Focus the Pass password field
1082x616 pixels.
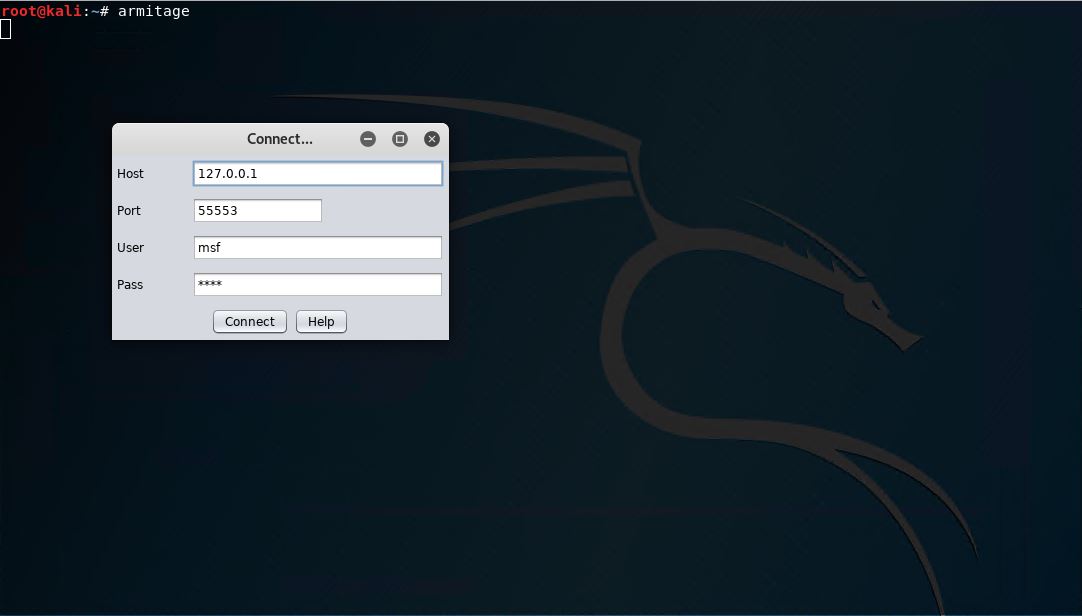317,284
